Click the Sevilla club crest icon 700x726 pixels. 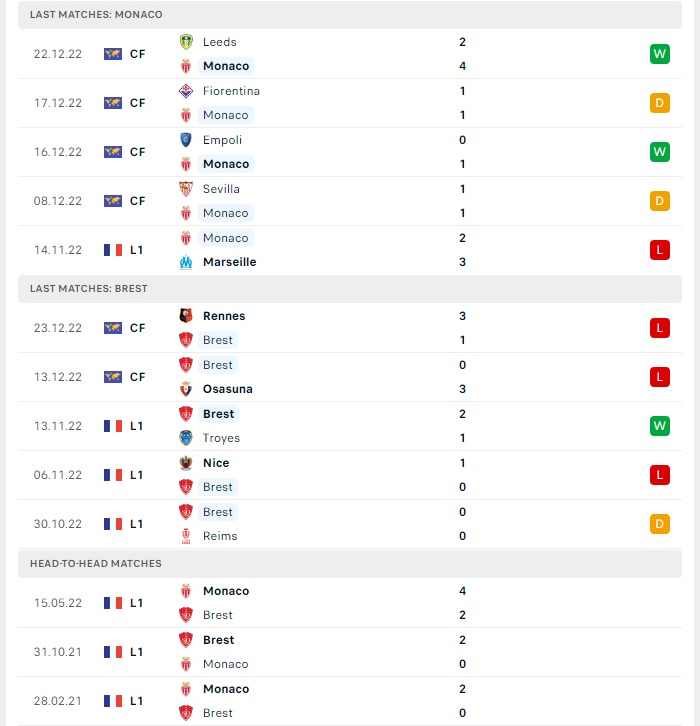pyautogui.click(x=186, y=189)
